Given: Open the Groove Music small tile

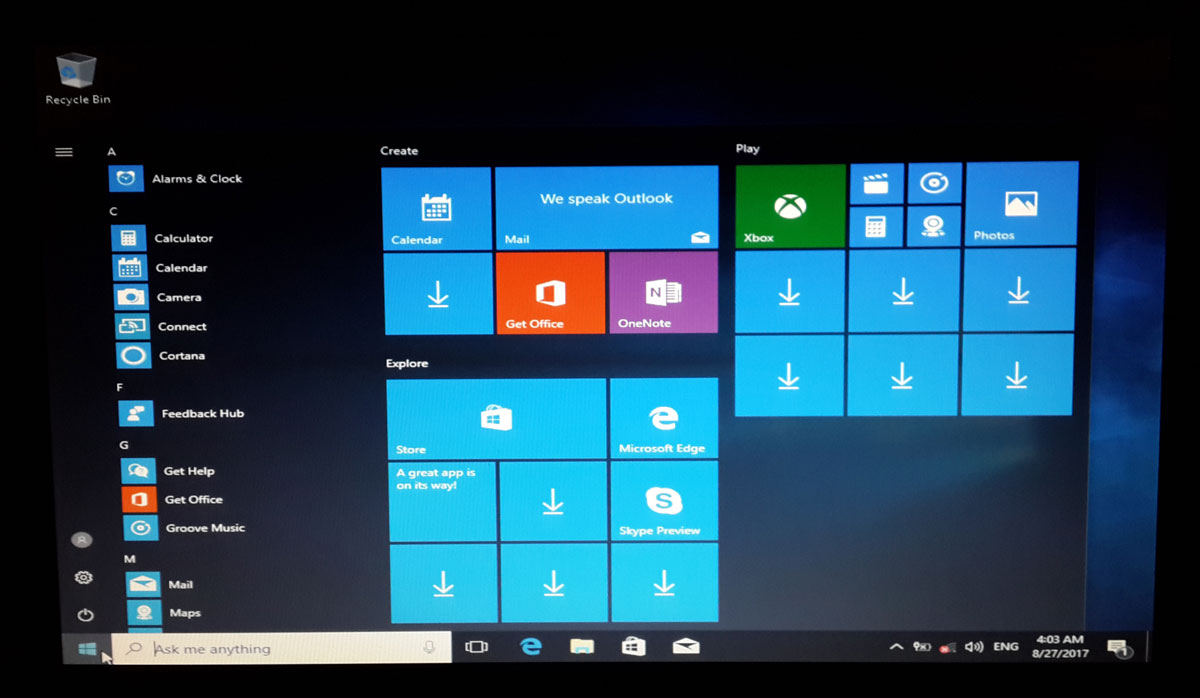Looking at the screenshot, I should 934,183.
